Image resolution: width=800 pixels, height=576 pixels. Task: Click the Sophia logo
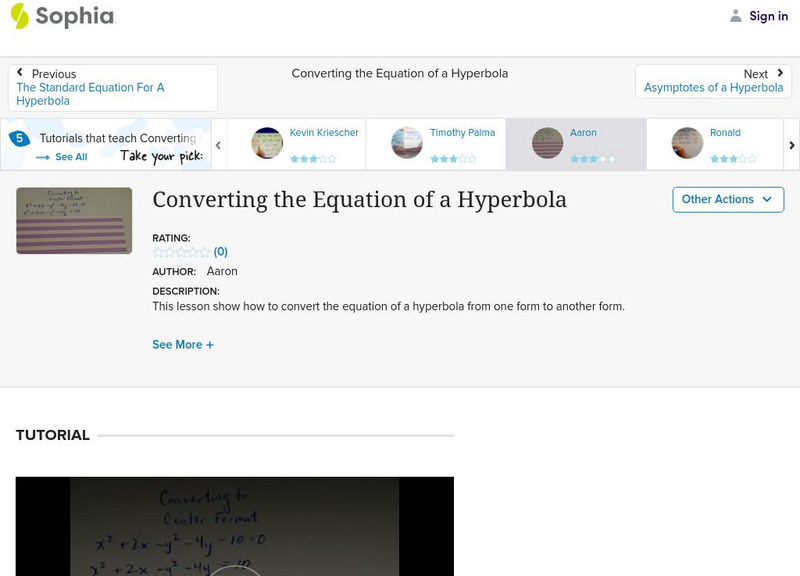tap(60, 16)
